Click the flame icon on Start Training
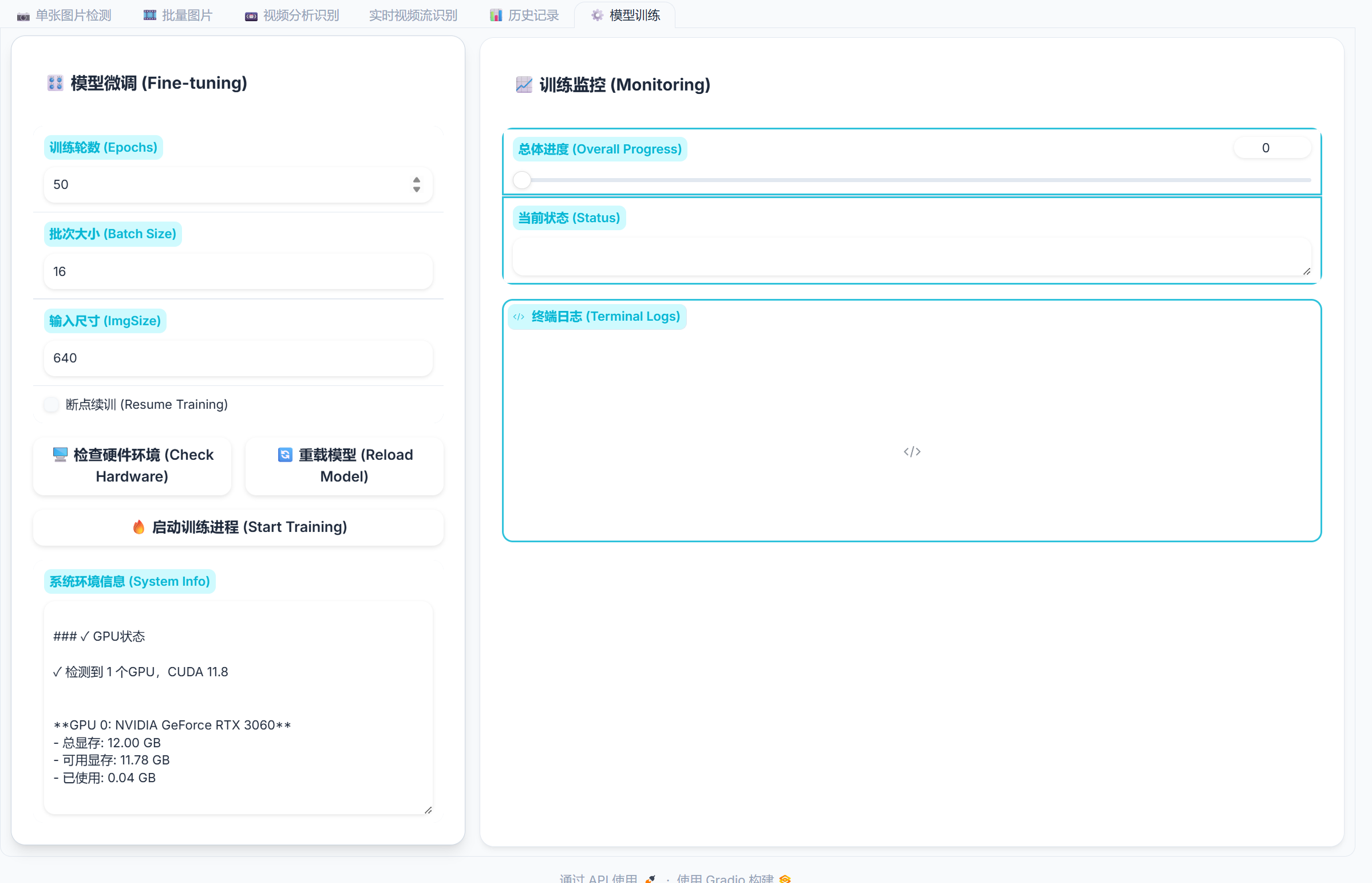 point(139,527)
